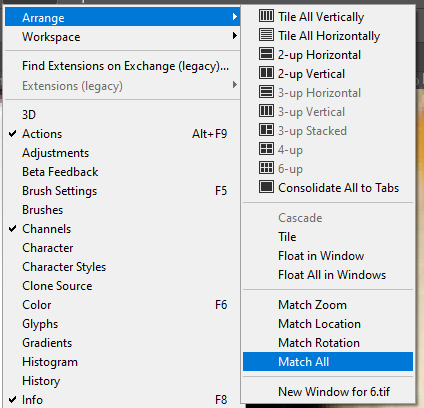The image size is (424, 408).
Task: Open the Extensions (legacy) submenu arrow
Action: 235,85
